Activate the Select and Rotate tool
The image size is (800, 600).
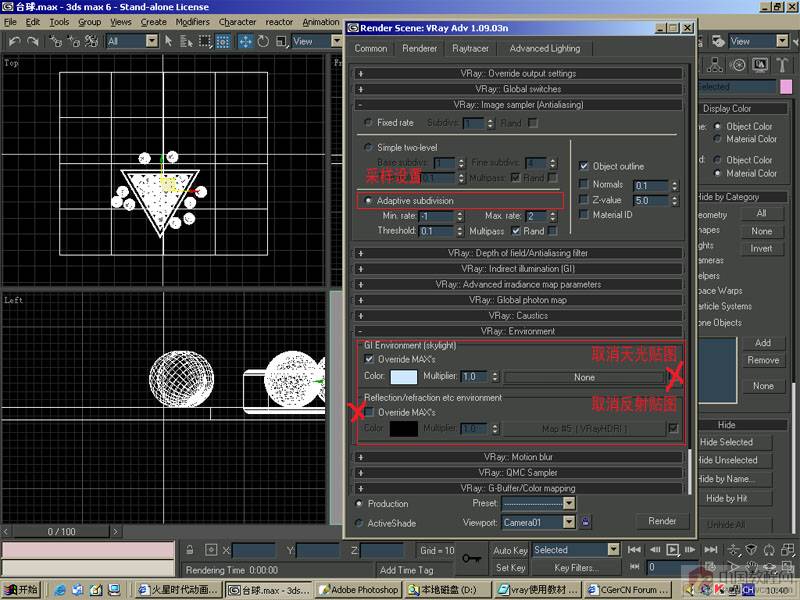tap(263, 41)
